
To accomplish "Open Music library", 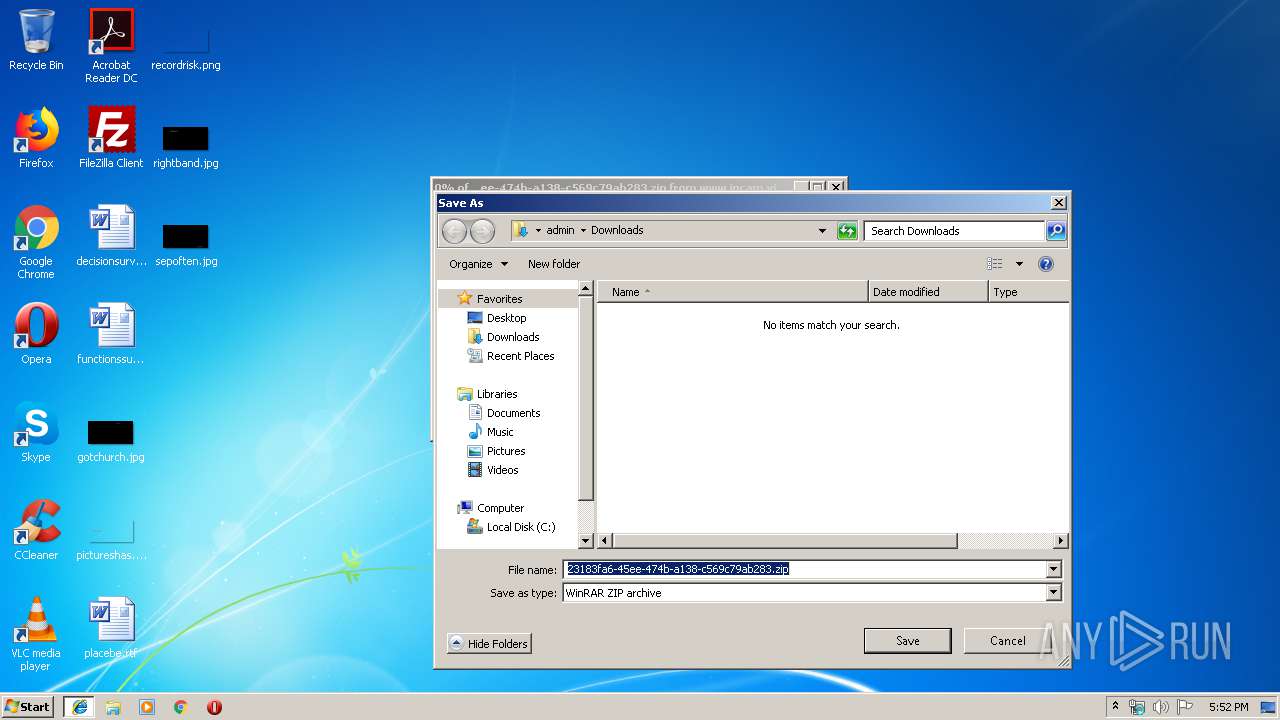I will coord(500,432).
